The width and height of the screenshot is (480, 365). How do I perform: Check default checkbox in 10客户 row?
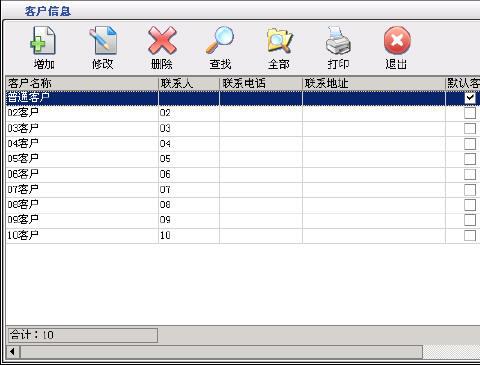pyautogui.click(x=470, y=236)
